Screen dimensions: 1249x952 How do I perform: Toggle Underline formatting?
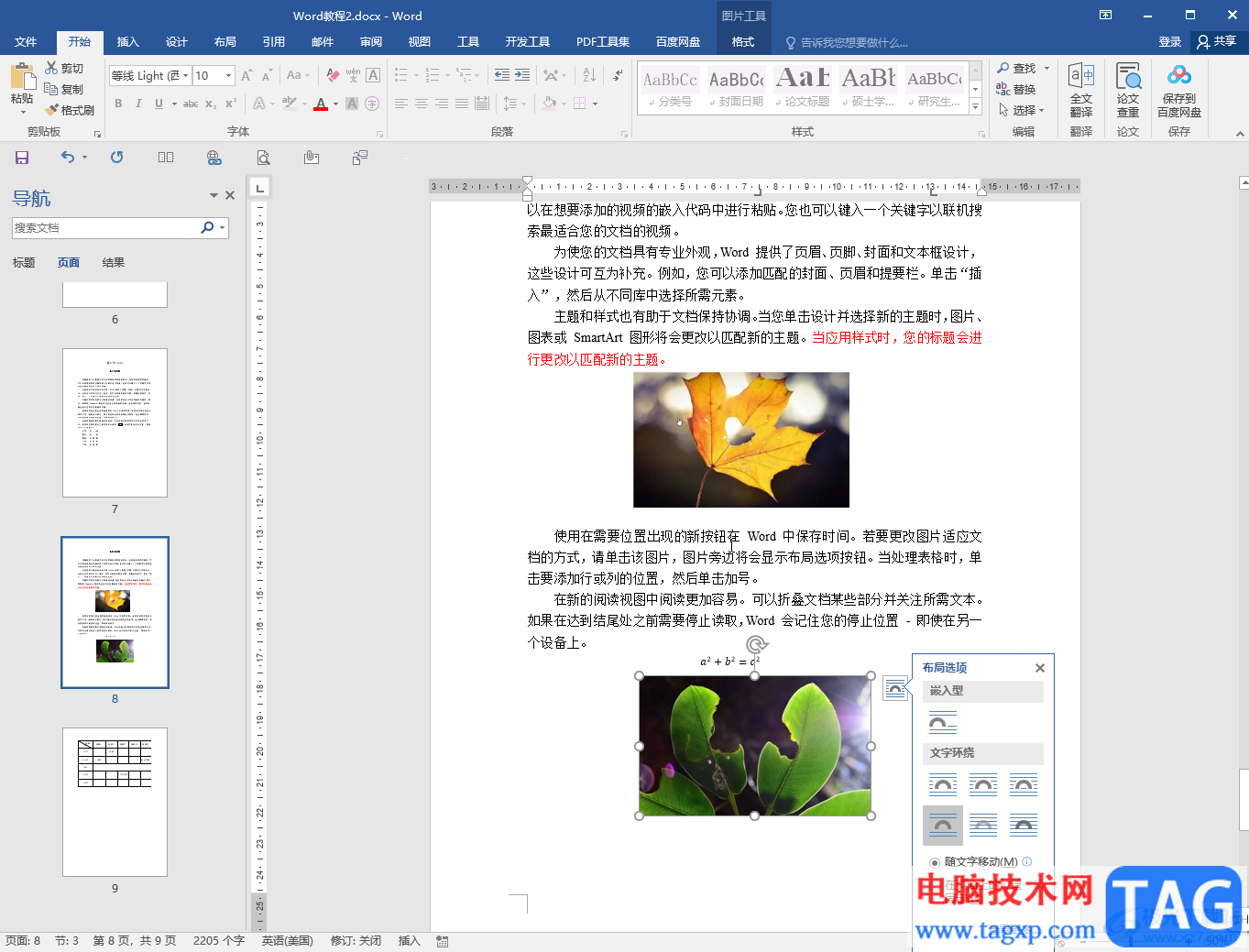point(159,104)
